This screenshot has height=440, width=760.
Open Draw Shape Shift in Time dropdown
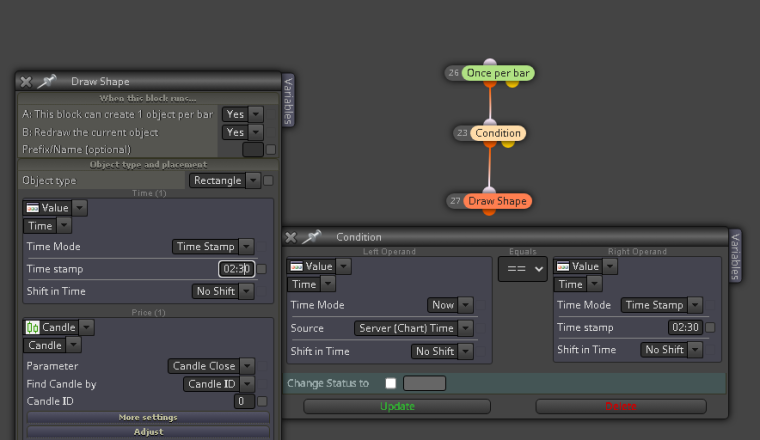[x=223, y=291]
